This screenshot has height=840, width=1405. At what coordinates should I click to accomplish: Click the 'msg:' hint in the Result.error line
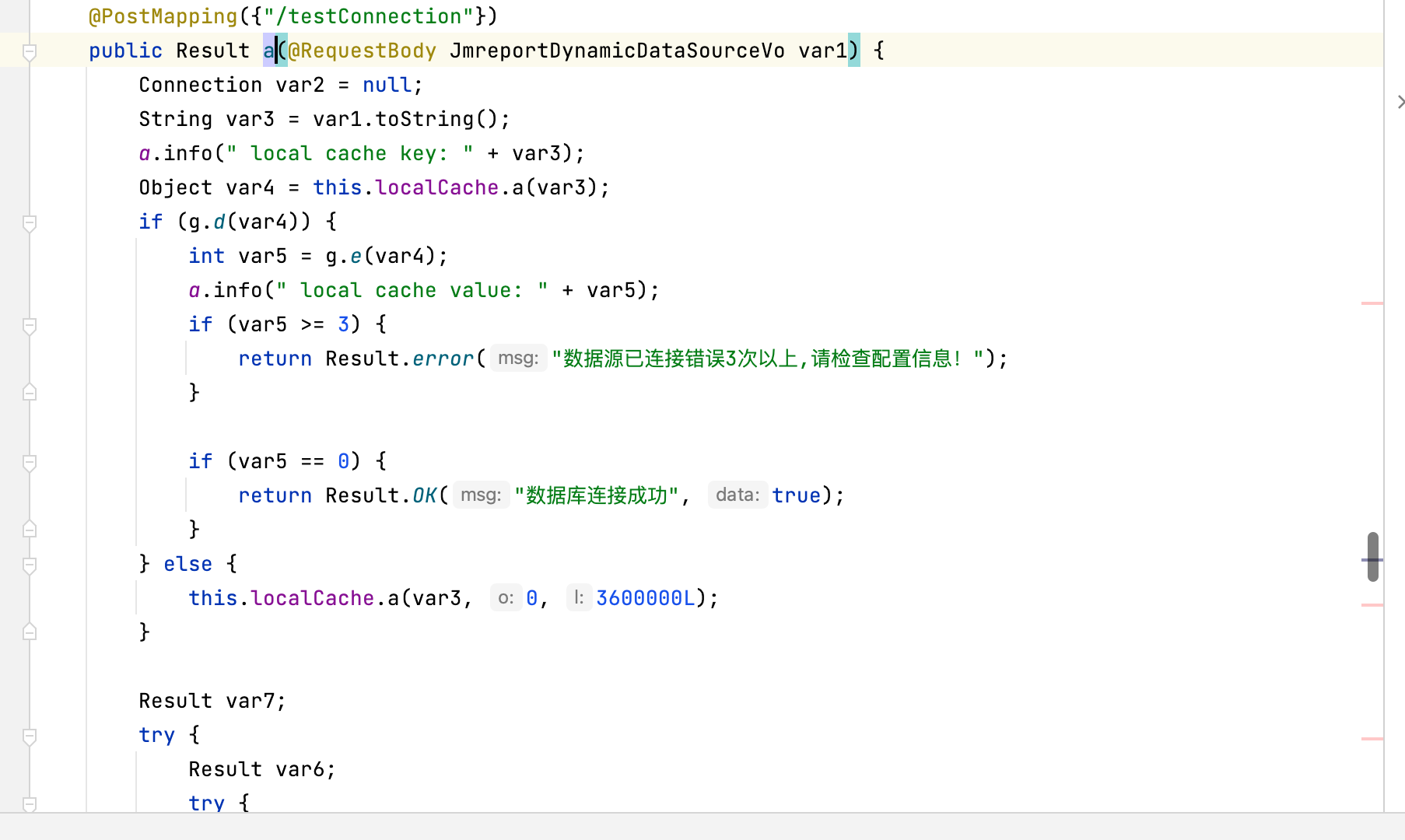[519, 359]
